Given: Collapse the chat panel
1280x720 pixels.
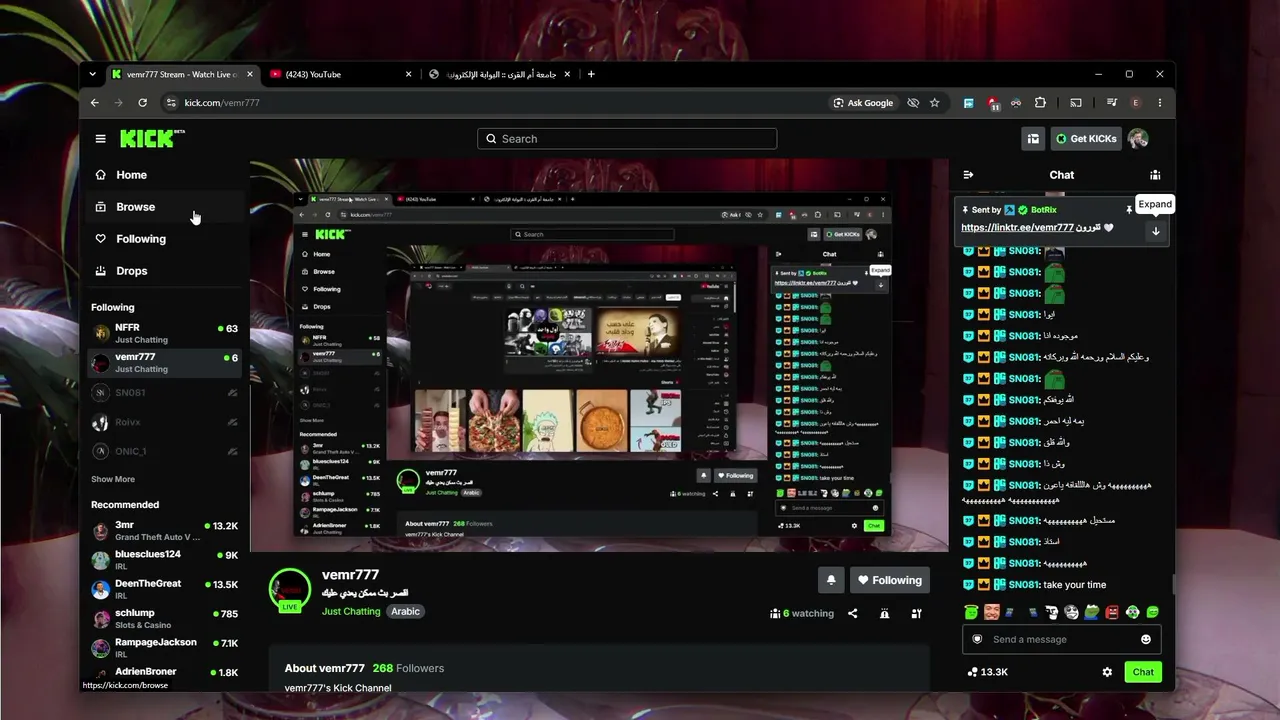Looking at the screenshot, I should pyautogui.click(x=968, y=175).
